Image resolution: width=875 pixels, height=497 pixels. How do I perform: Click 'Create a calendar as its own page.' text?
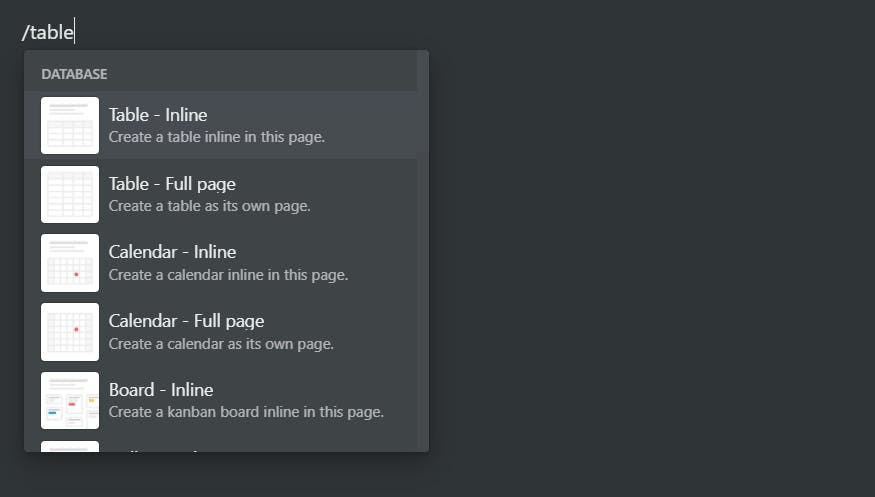coord(221,344)
